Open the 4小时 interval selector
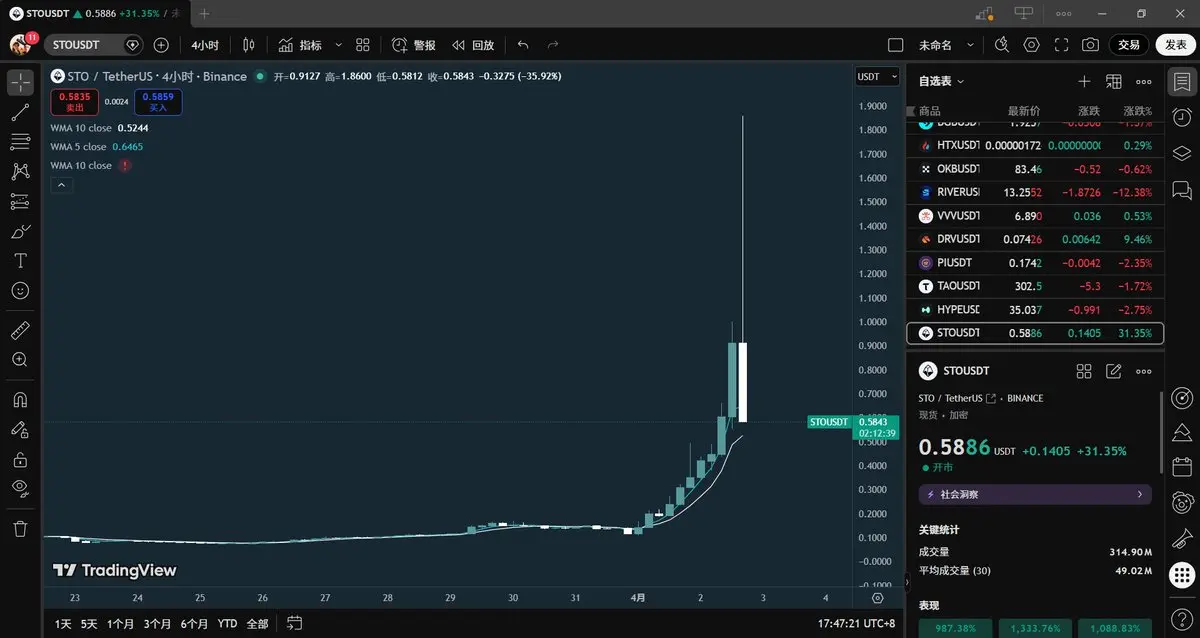 pyautogui.click(x=205, y=45)
